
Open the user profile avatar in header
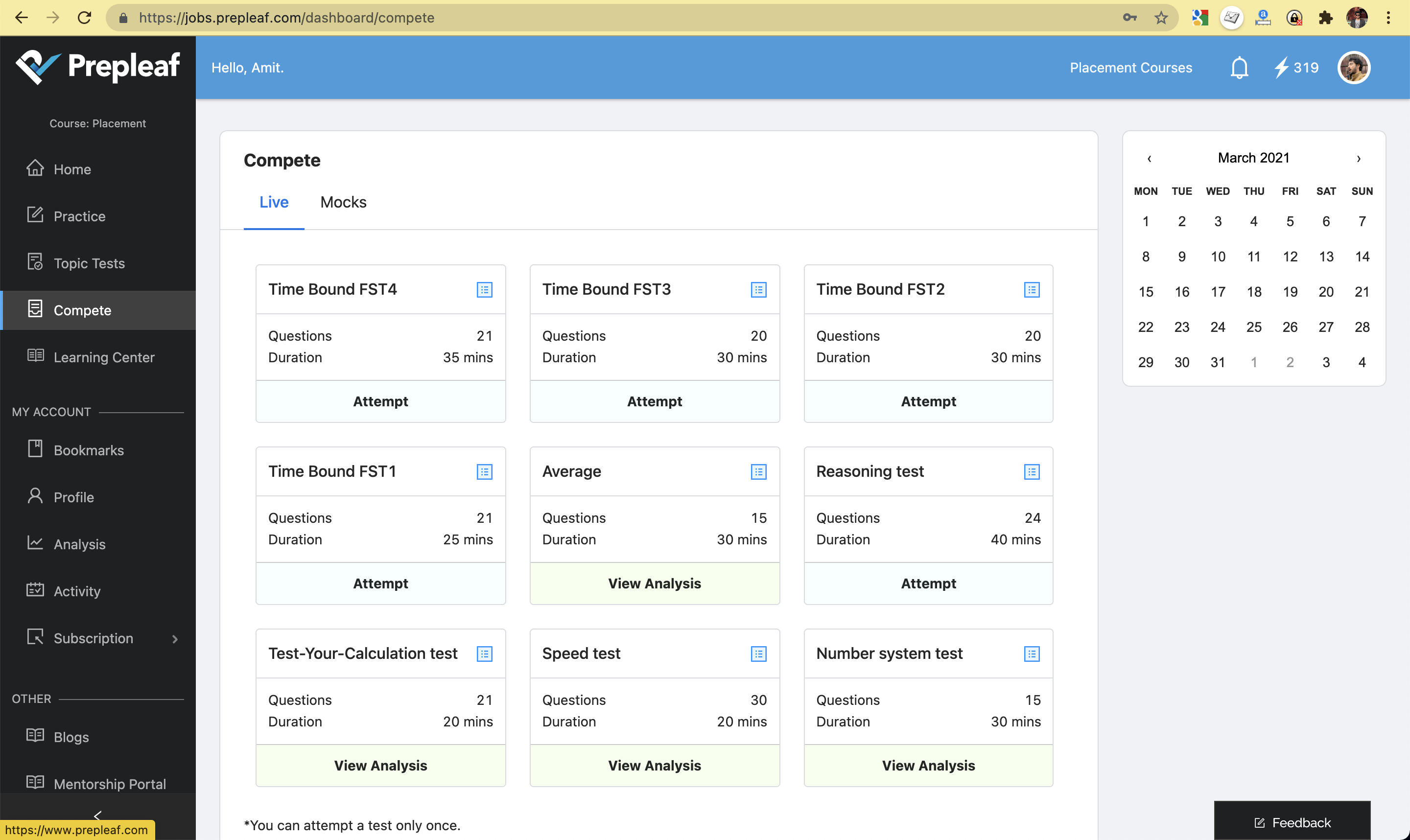coord(1353,68)
